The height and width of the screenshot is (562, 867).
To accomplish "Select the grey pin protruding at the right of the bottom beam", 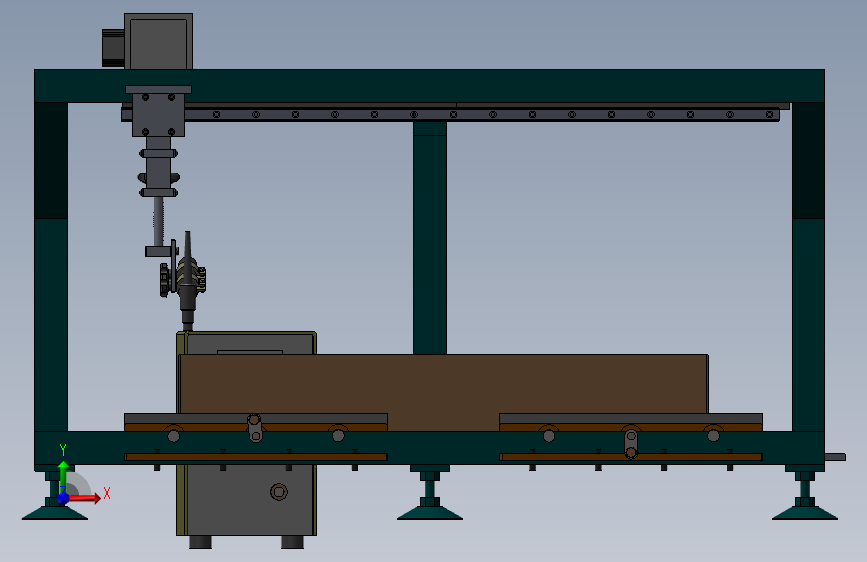I will [x=835, y=457].
